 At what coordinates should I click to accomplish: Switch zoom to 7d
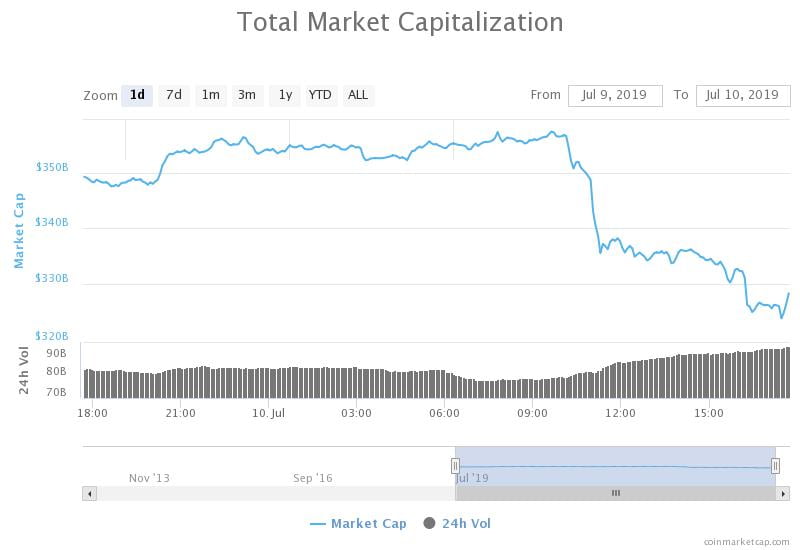tap(174, 95)
